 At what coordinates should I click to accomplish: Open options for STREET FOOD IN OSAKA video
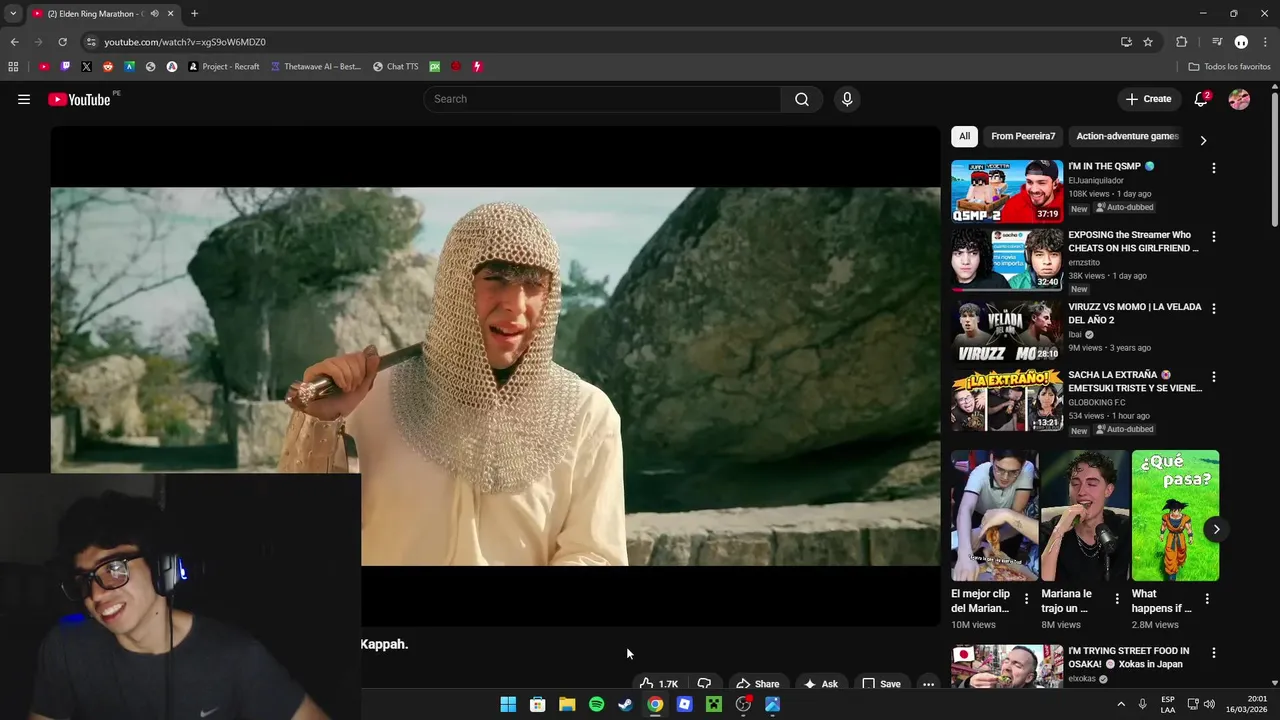point(1213,652)
